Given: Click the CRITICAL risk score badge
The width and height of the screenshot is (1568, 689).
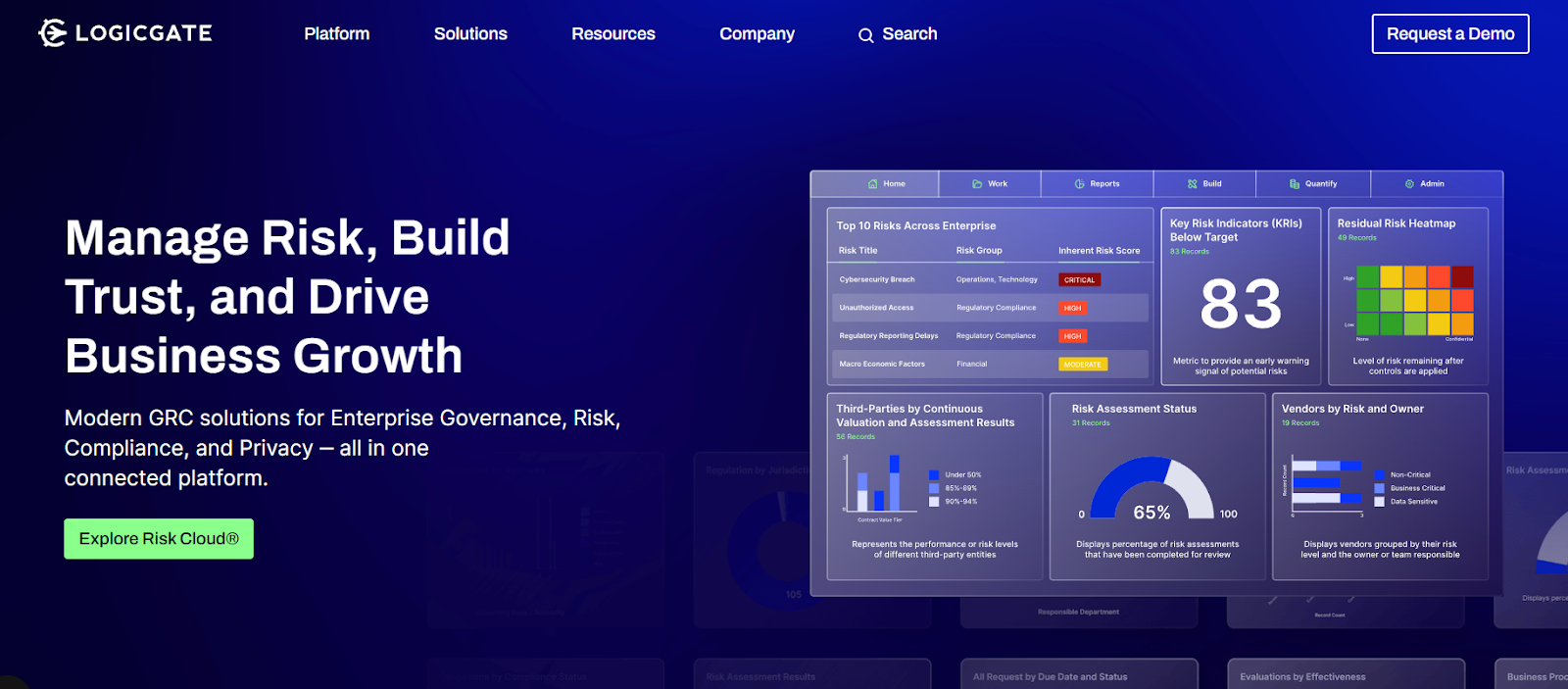Looking at the screenshot, I should coord(1080,280).
